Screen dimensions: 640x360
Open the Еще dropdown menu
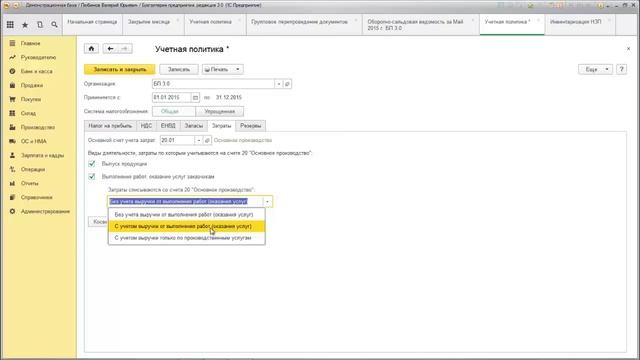[595, 69]
